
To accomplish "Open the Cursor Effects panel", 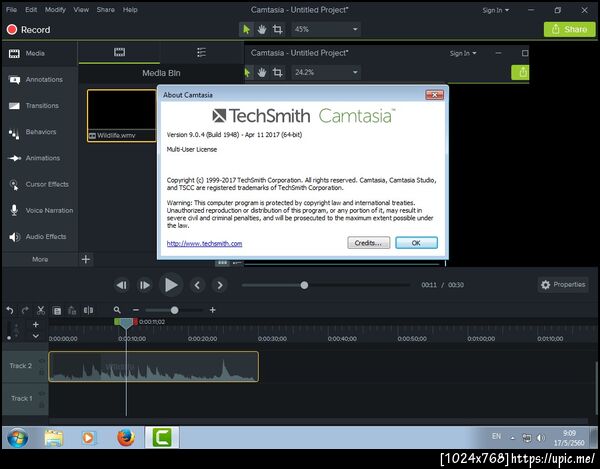I will 38,184.
